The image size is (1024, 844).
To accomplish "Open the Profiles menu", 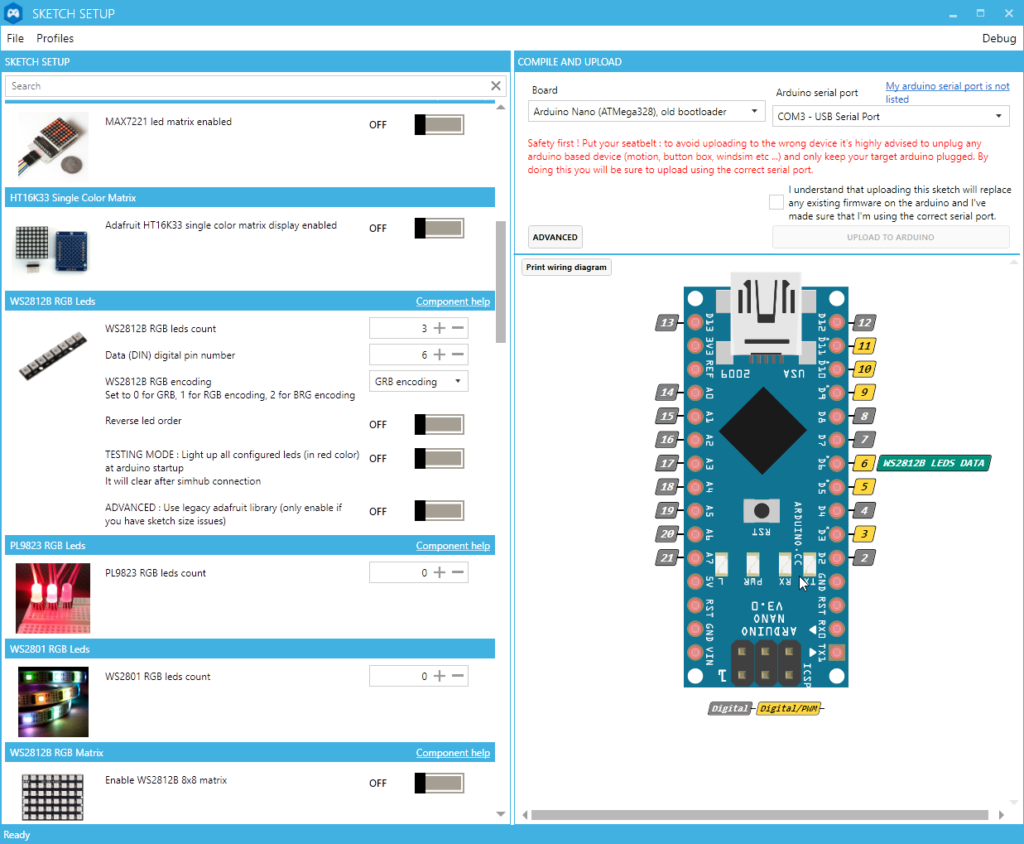I will (55, 38).
